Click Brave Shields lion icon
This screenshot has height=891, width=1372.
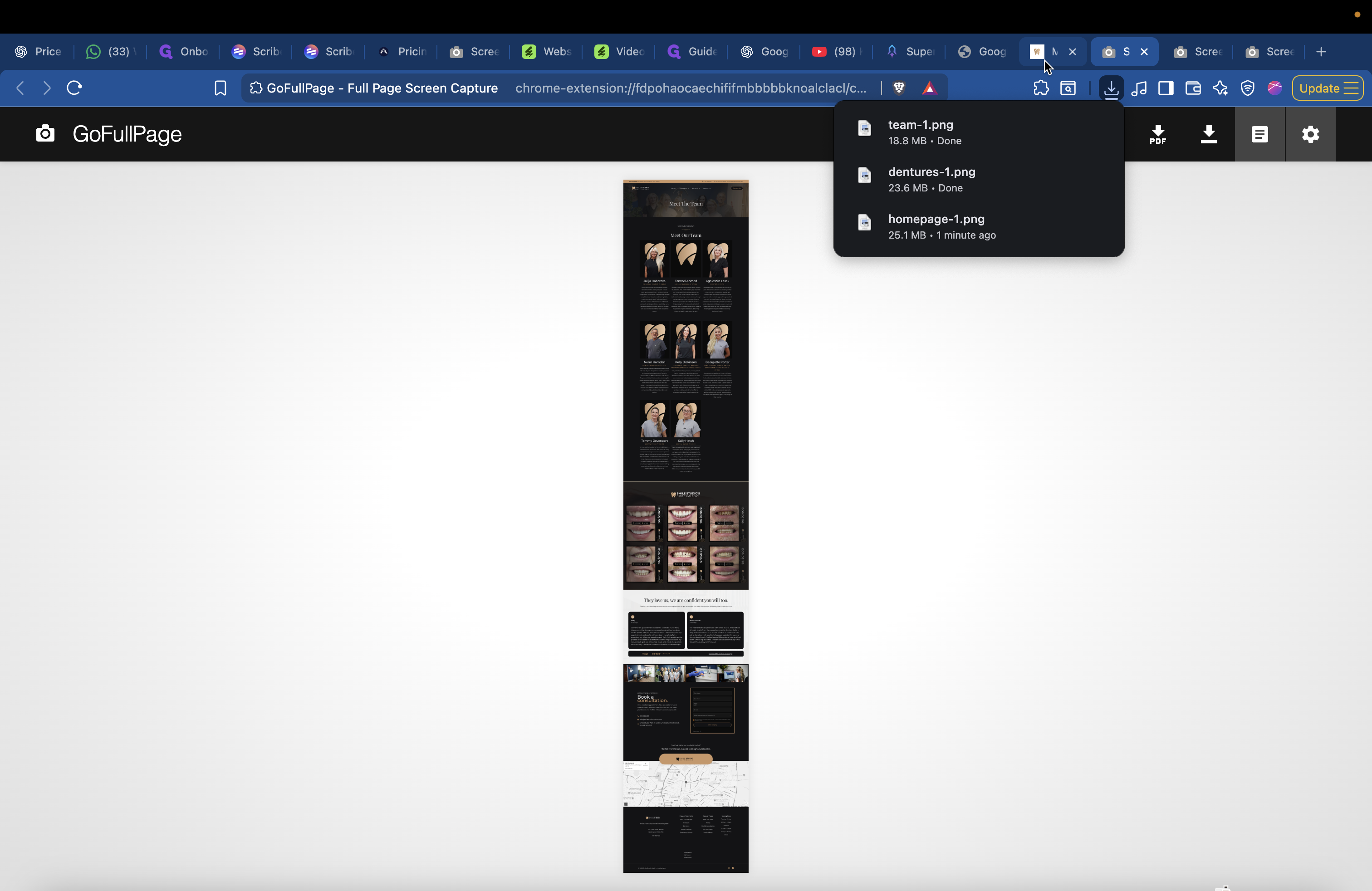[x=899, y=88]
